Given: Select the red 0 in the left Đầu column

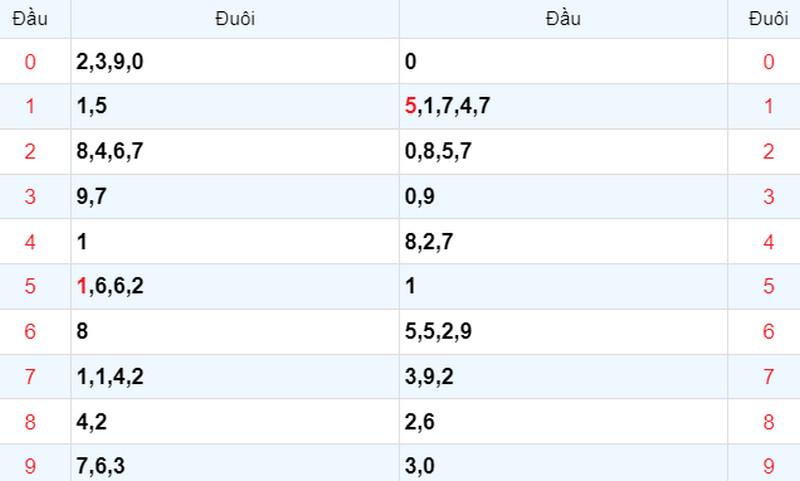Looking at the screenshot, I should tap(30, 62).
